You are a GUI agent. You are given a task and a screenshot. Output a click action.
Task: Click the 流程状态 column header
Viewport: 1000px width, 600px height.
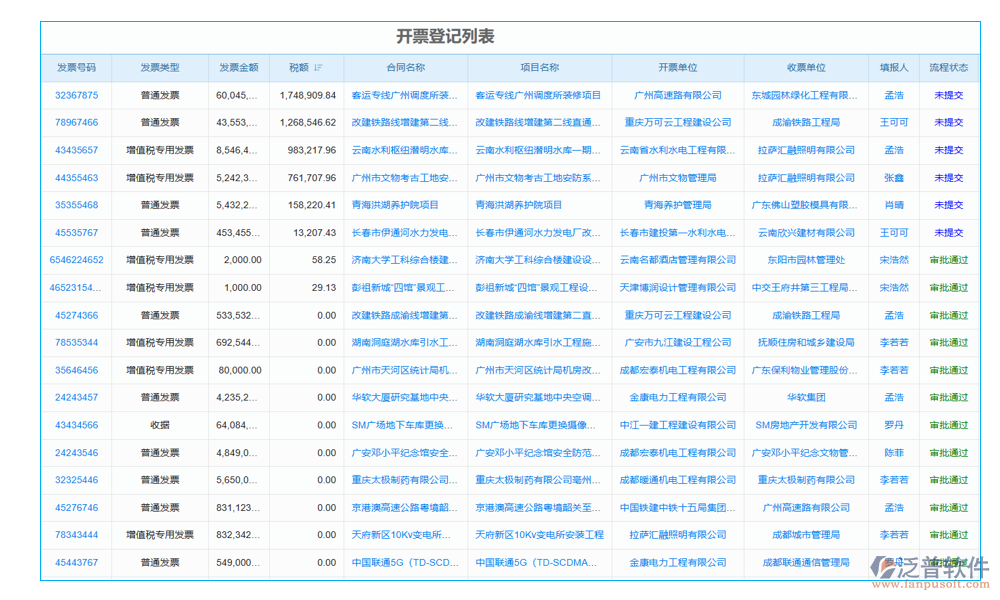point(948,68)
